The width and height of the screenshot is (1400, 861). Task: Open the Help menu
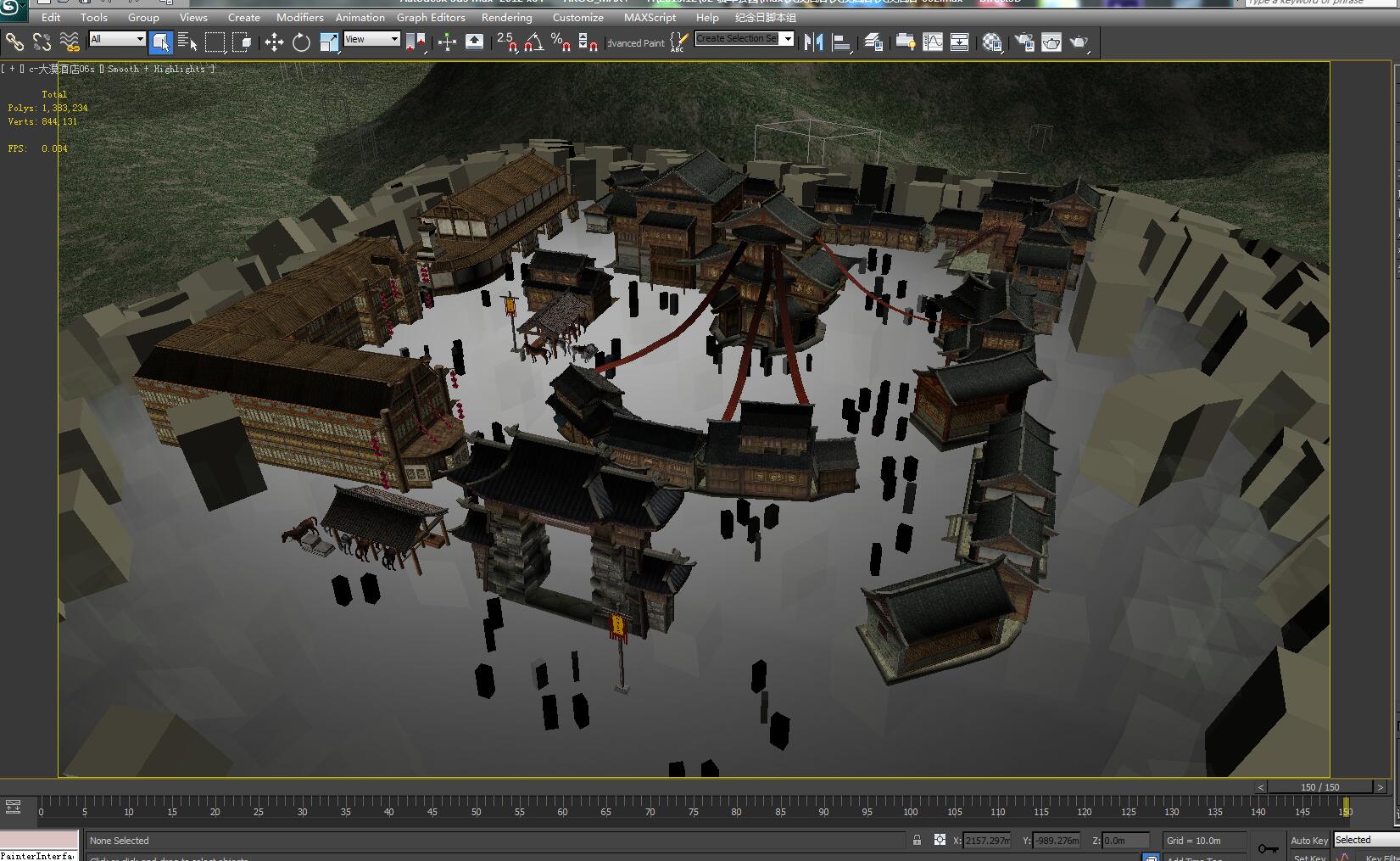pos(707,17)
